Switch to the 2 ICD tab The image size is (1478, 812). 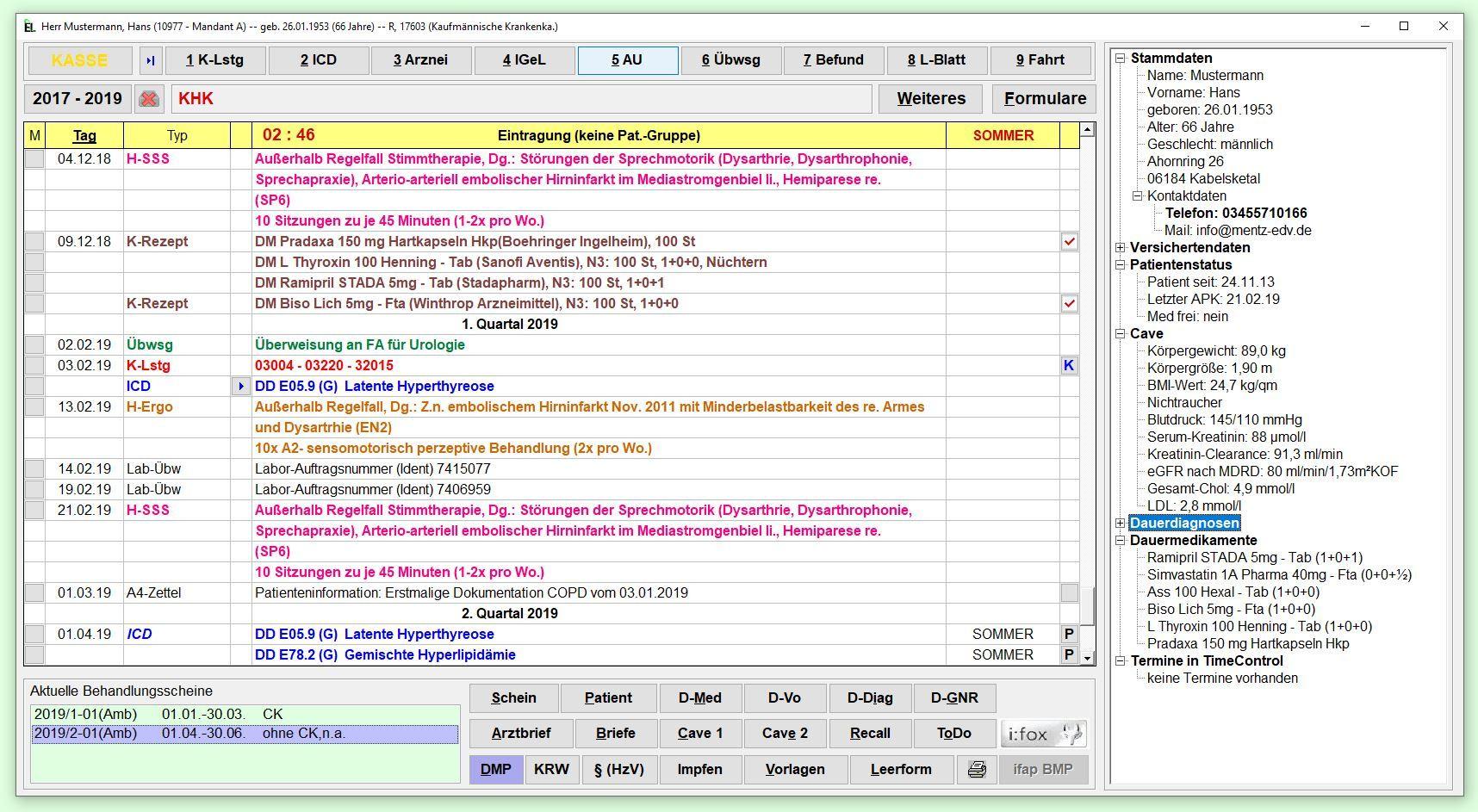(x=318, y=59)
